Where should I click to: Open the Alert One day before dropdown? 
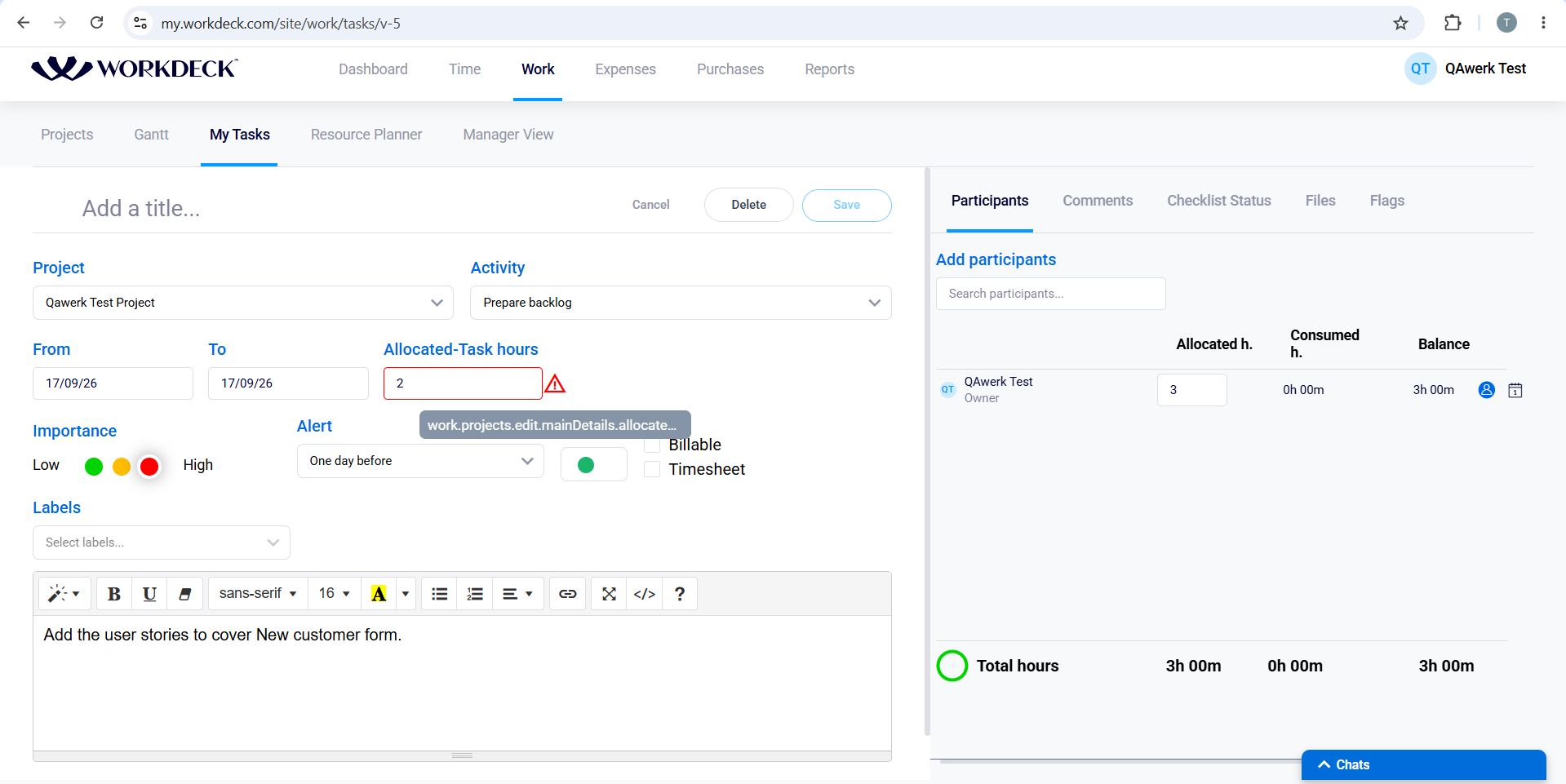coord(420,461)
